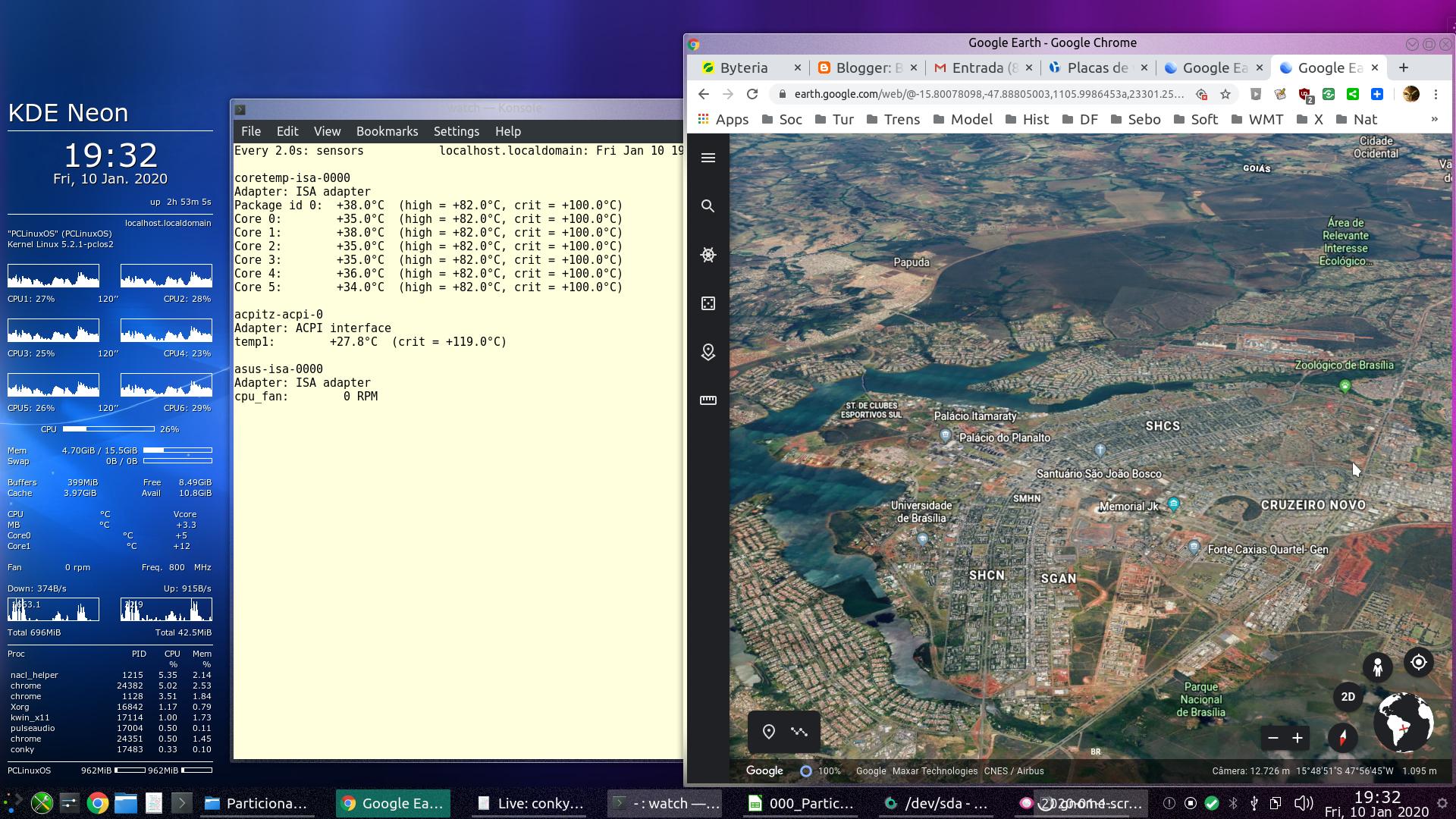The height and width of the screenshot is (819, 1456).
Task: Open the Settings menu in Konsole
Action: coord(457,131)
